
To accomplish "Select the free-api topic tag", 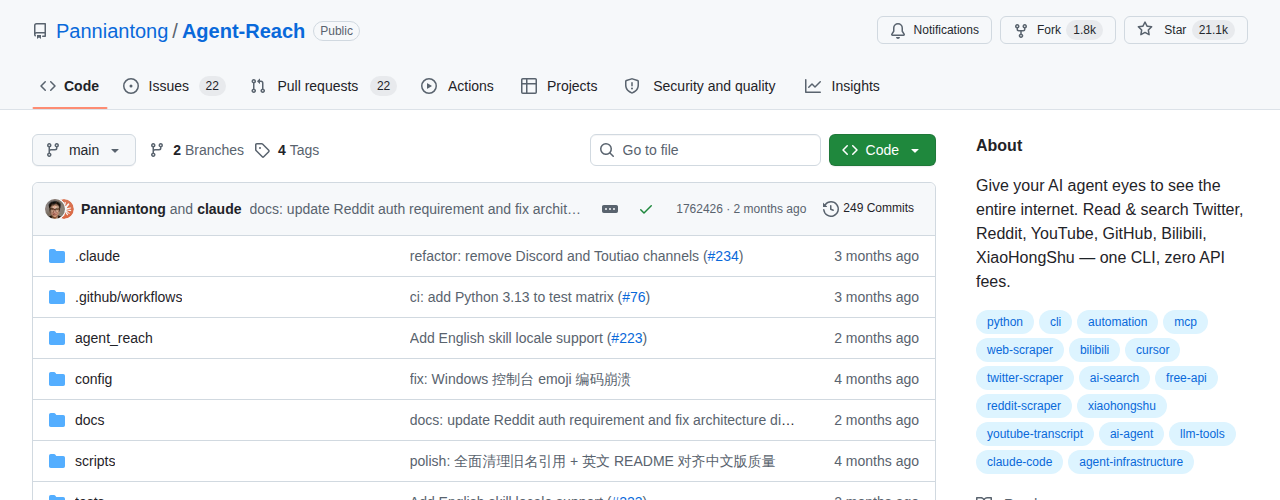I will tap(1186, 378).
